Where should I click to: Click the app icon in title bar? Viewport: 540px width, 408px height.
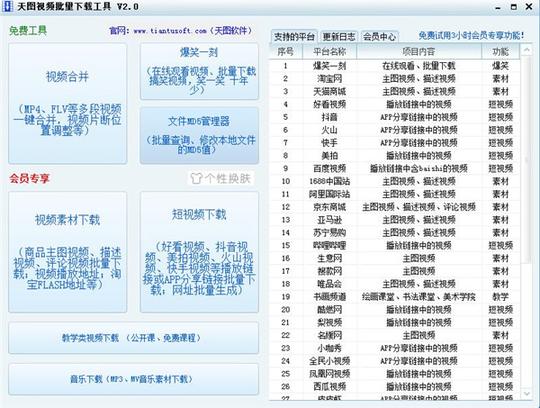pyautogui.click(x=7, y=6)
